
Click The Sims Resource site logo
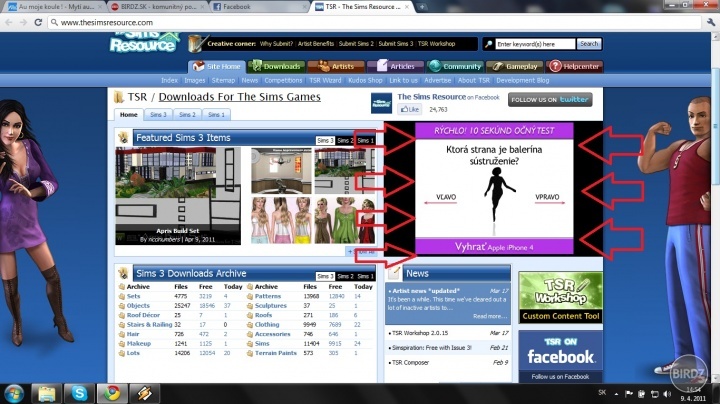coord(144,42)
